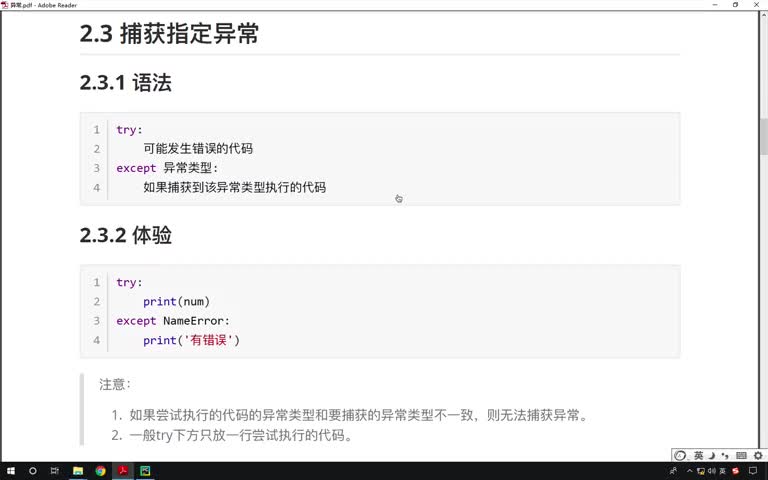Open People icon in system tray
Image resolution: width=768 pixels, height=480 pixels.
click(673, 471)
